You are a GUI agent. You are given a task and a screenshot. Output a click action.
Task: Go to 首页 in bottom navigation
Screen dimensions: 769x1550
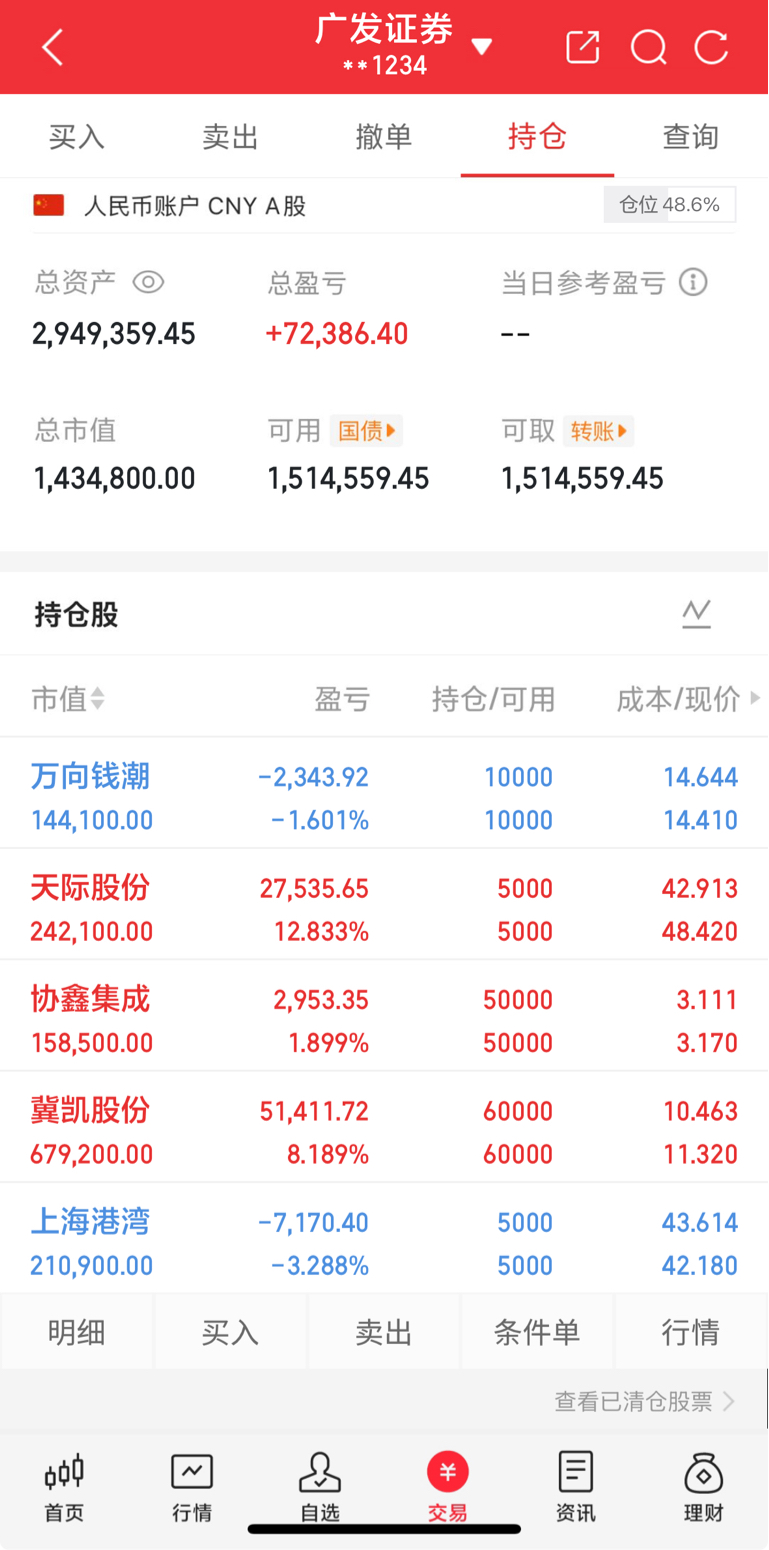[x=64, y=1488]
